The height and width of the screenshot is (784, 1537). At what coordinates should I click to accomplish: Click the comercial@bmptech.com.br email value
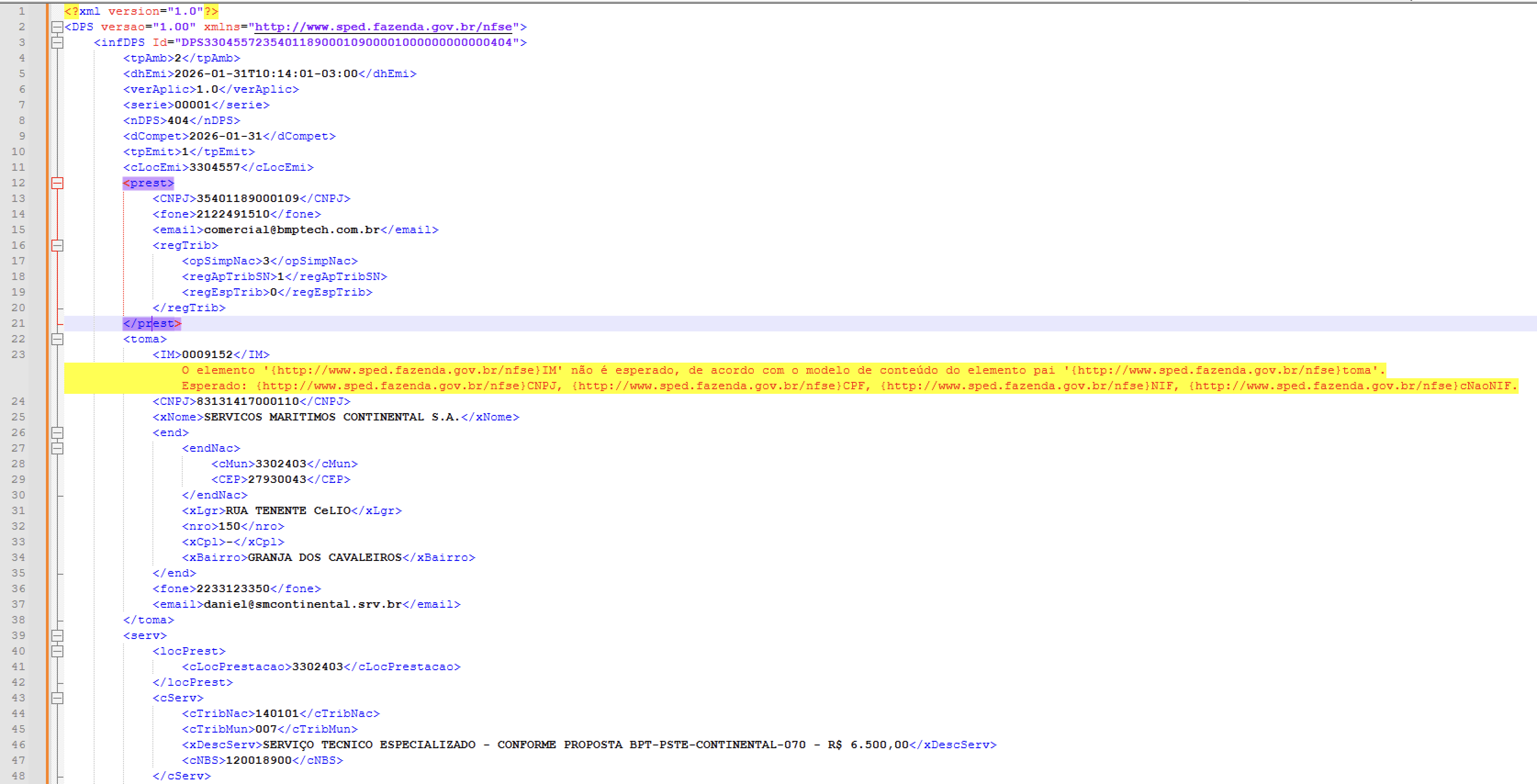point(292,230)
